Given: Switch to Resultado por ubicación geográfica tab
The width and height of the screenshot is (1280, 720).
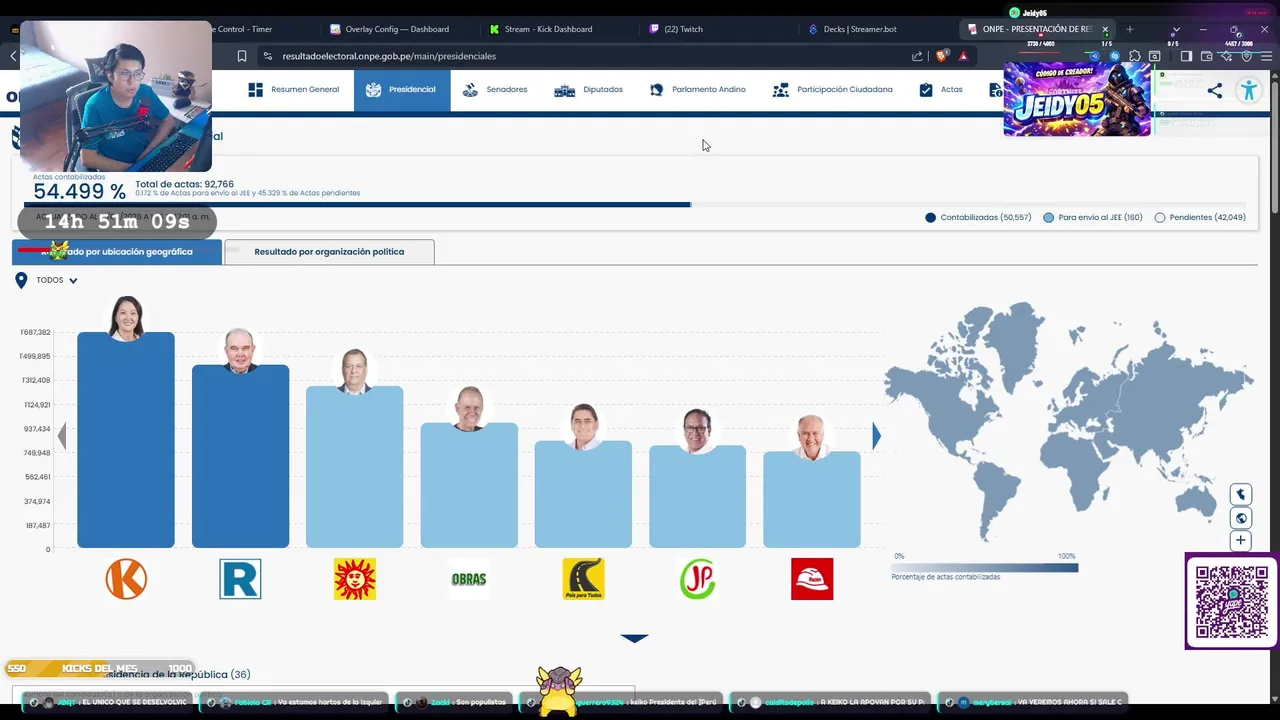Looking at the screenshot, I should coord(117,252).
